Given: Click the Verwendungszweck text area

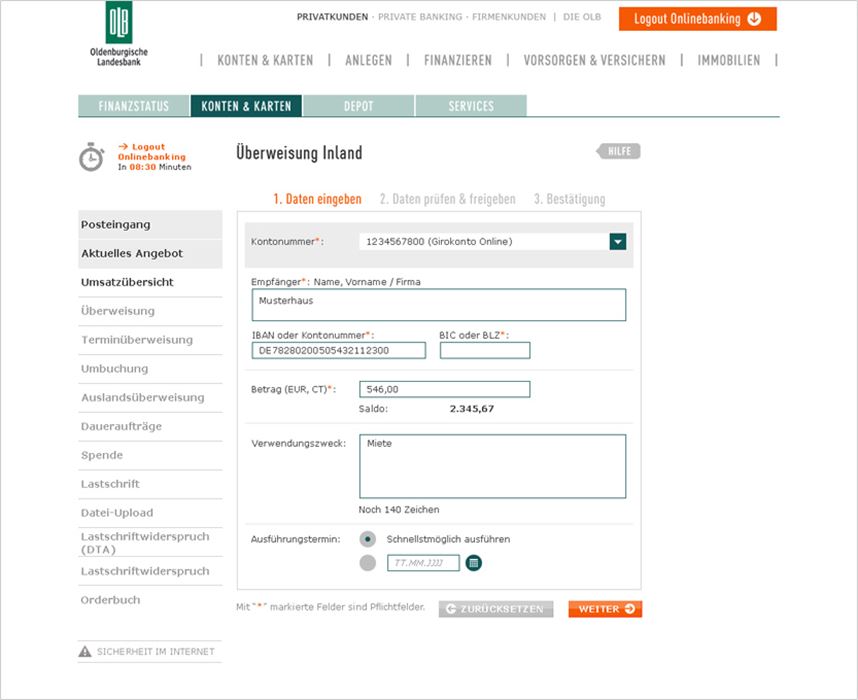Looking at the screenshot, I should (x=492, y=466).
